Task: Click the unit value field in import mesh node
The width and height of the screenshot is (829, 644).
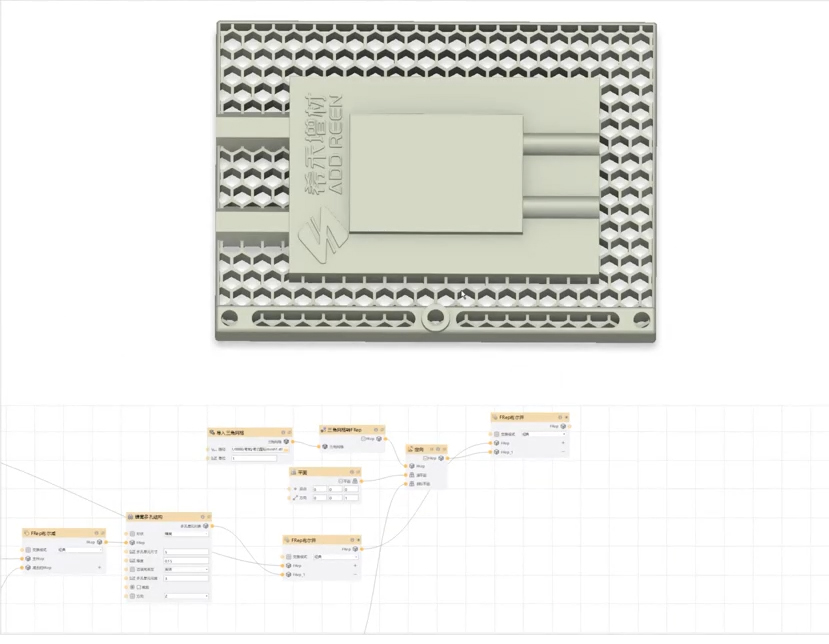Action: point(254,458)
